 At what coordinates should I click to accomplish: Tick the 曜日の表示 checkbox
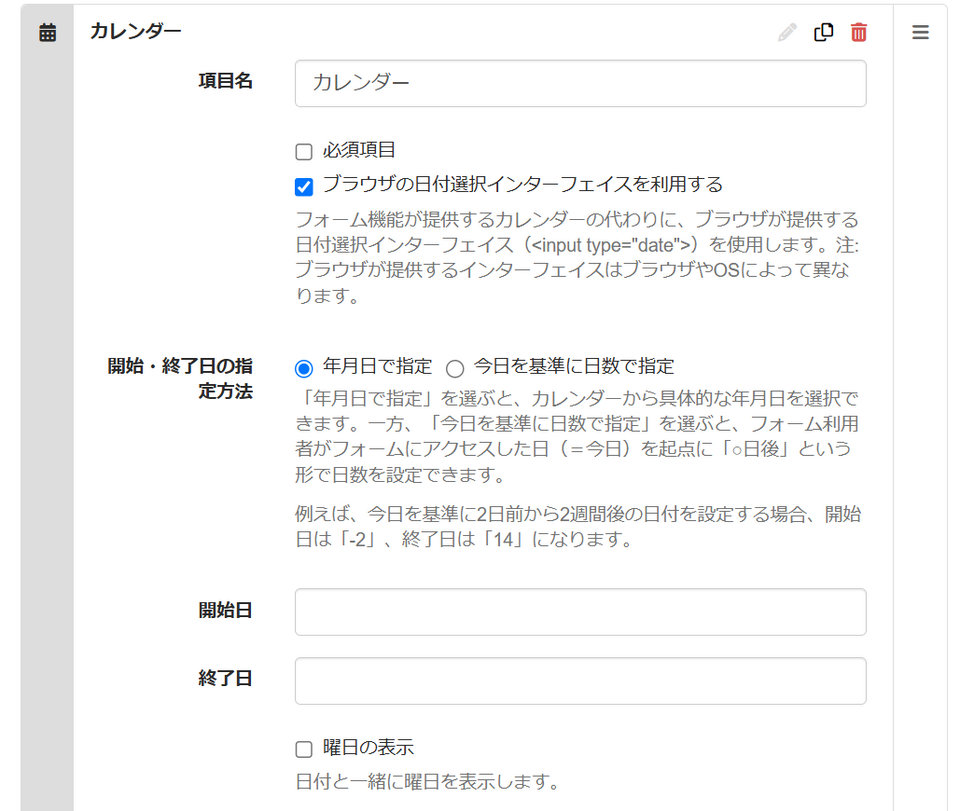pos(304,749)
